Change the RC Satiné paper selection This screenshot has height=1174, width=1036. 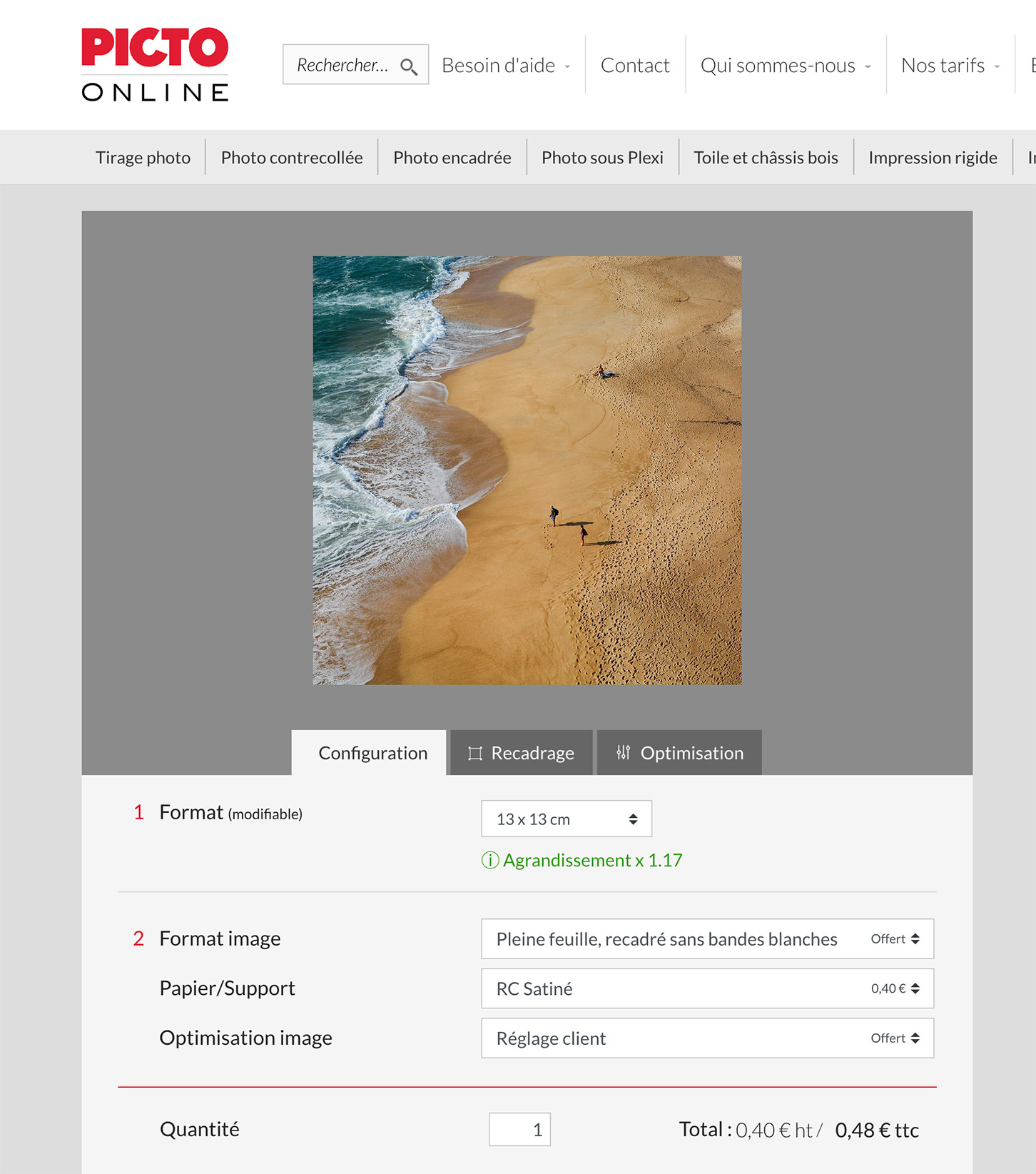click(x=706, y=988)
